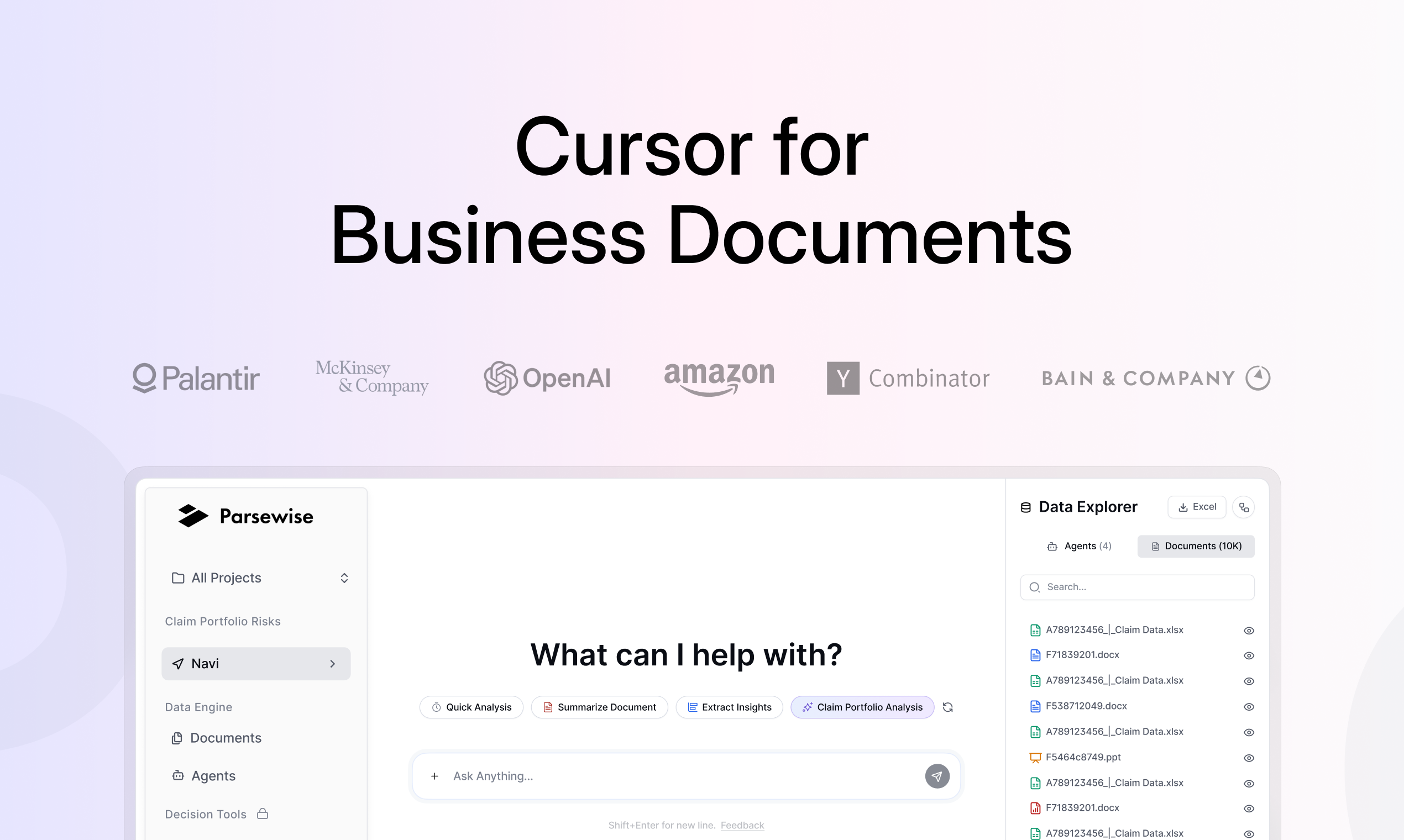Expand the Navi chevron arrow
This screenshot has width=1404, height=840.
pos(333,663)
